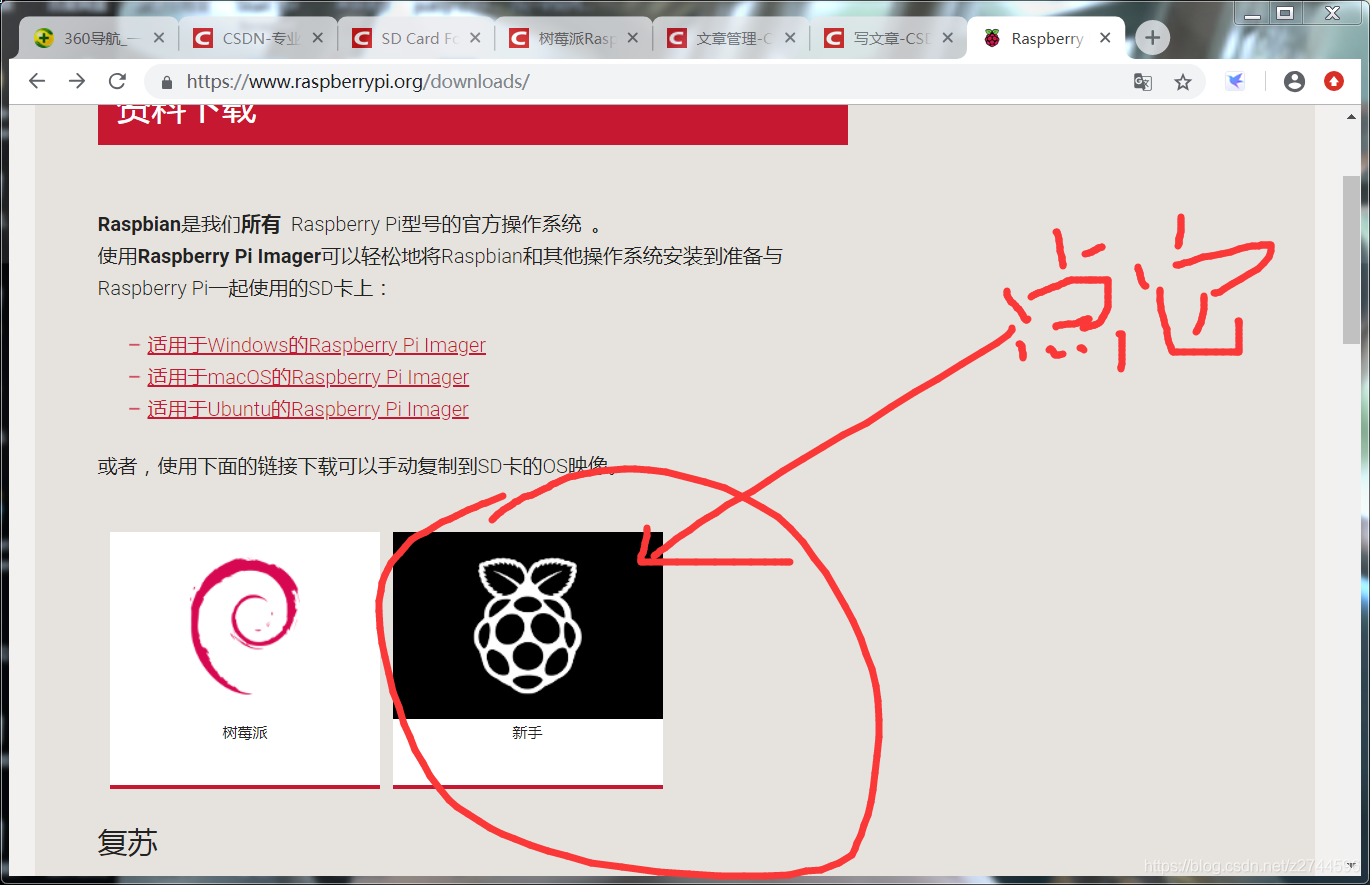
Task: Click the page's vertical scrollbar thumb
Action: point(1352,260)
